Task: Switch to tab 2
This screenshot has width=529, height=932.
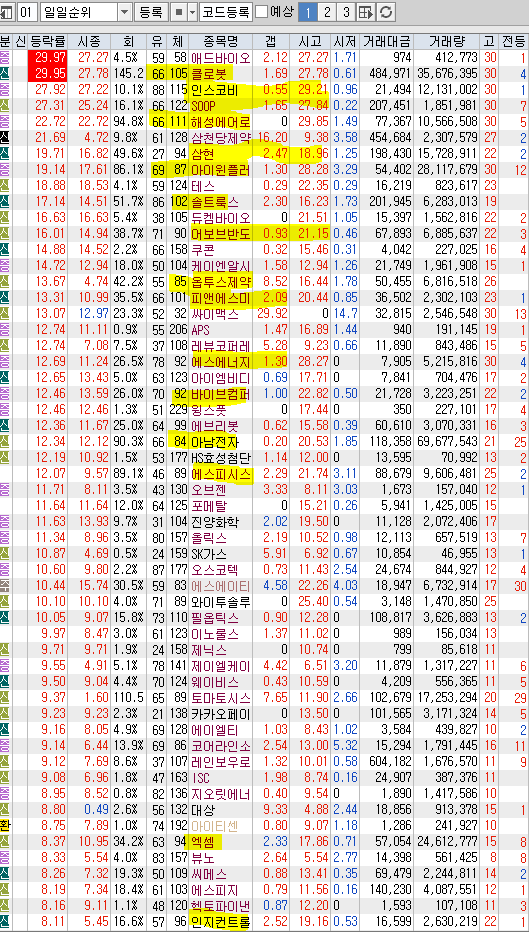Action: [327, 11]
